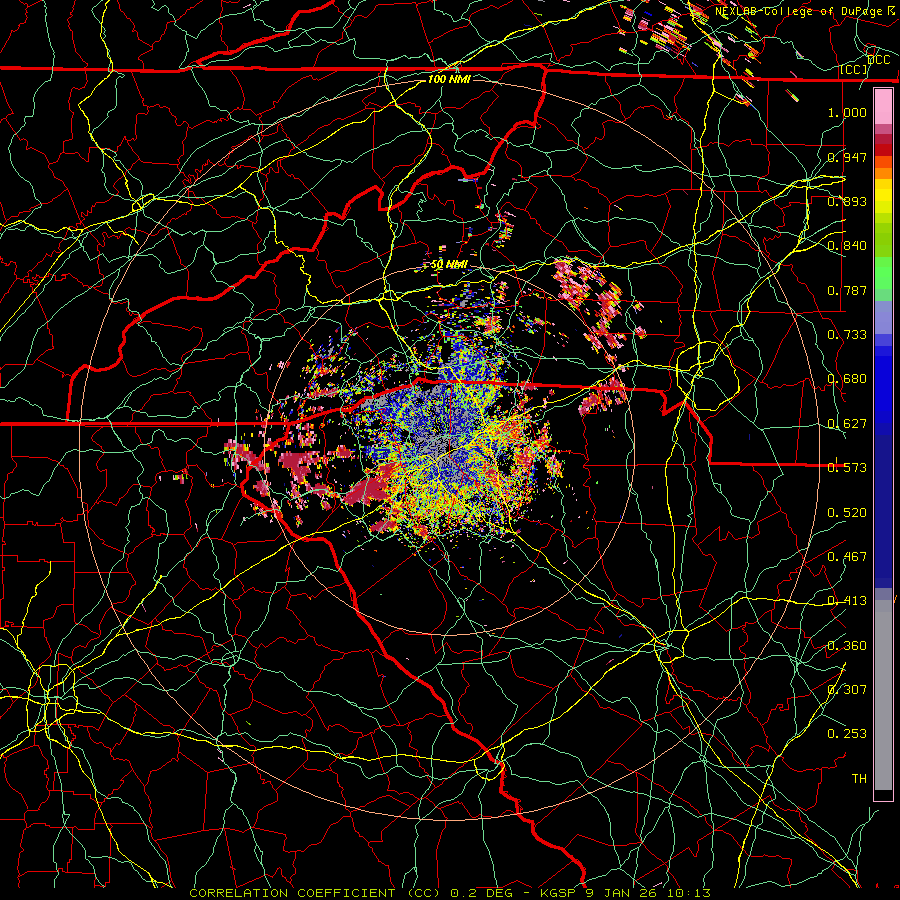Viewport: 900px width, 900px height.
Task: Click the KGSP 9 JAN 26 10:13 timestamp
Action: coord(626,893)
